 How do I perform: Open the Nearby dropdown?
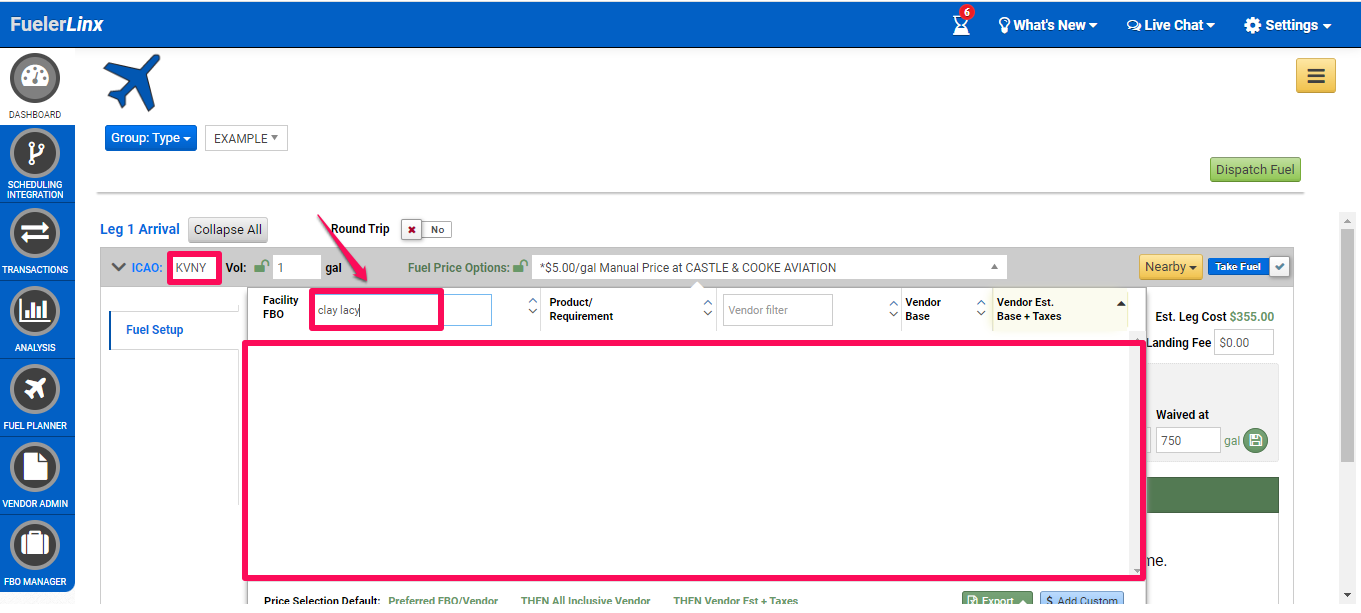1170,267
